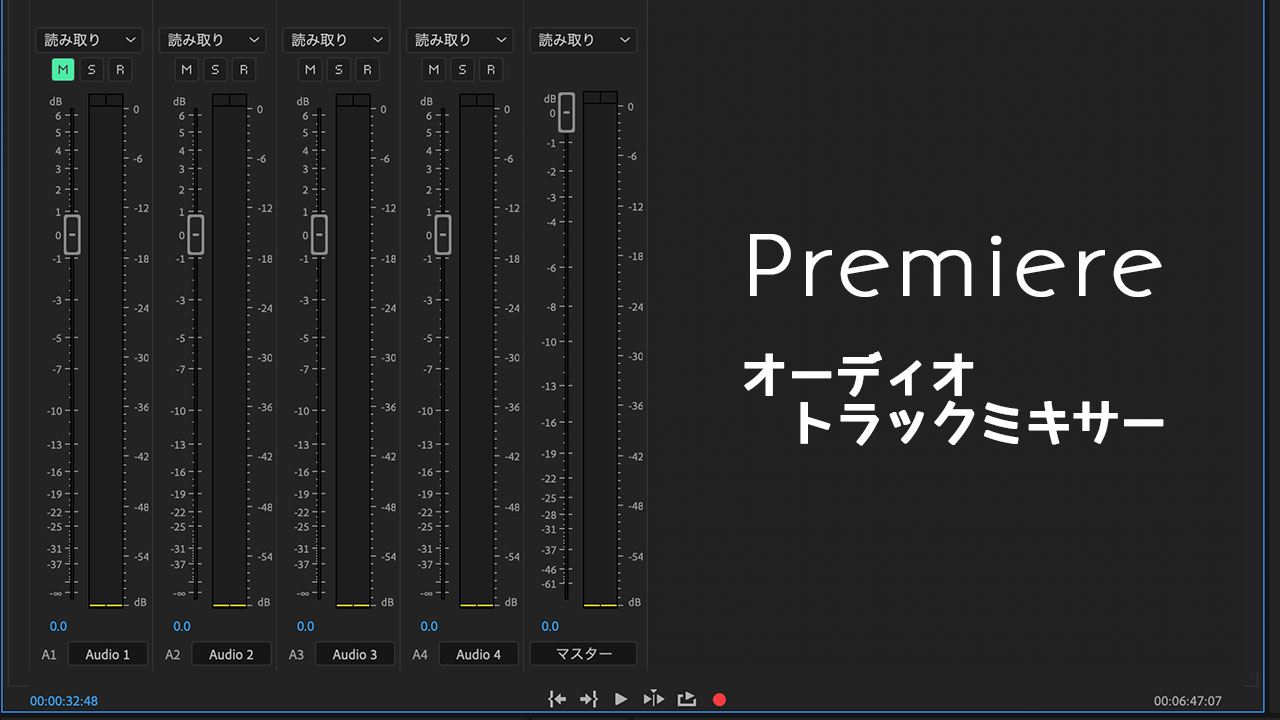Screen dimensions: 1280x720
Task: Open automation mode dropdown for master track
Action: [583, 40]
